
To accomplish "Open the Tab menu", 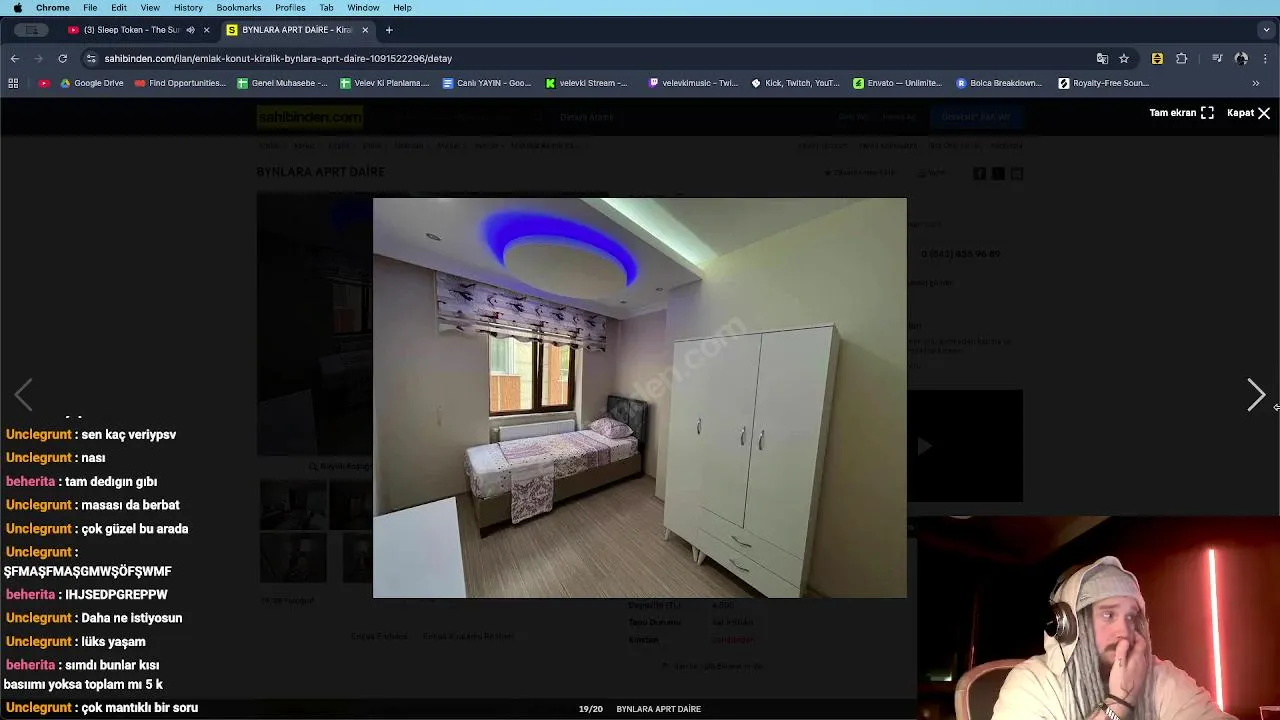I will click(326, 8).
